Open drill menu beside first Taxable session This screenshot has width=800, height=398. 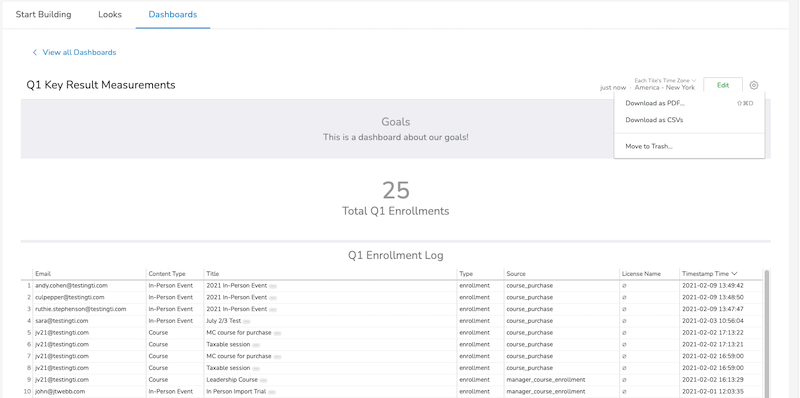click(x=256, y=345)
